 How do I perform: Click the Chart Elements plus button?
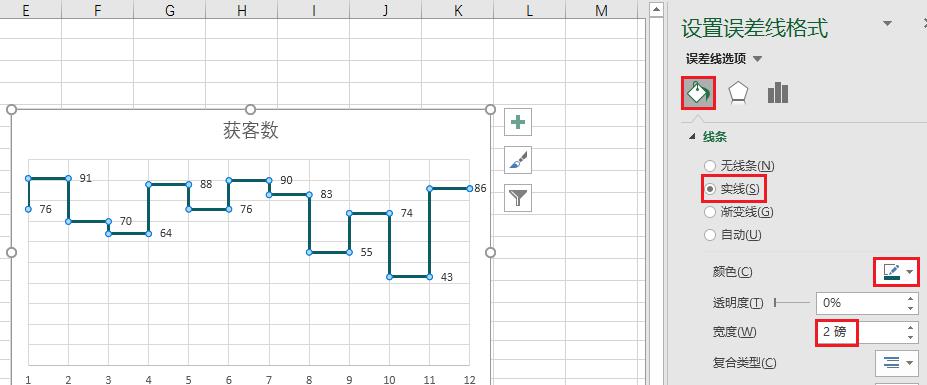[x=518, y=122]
